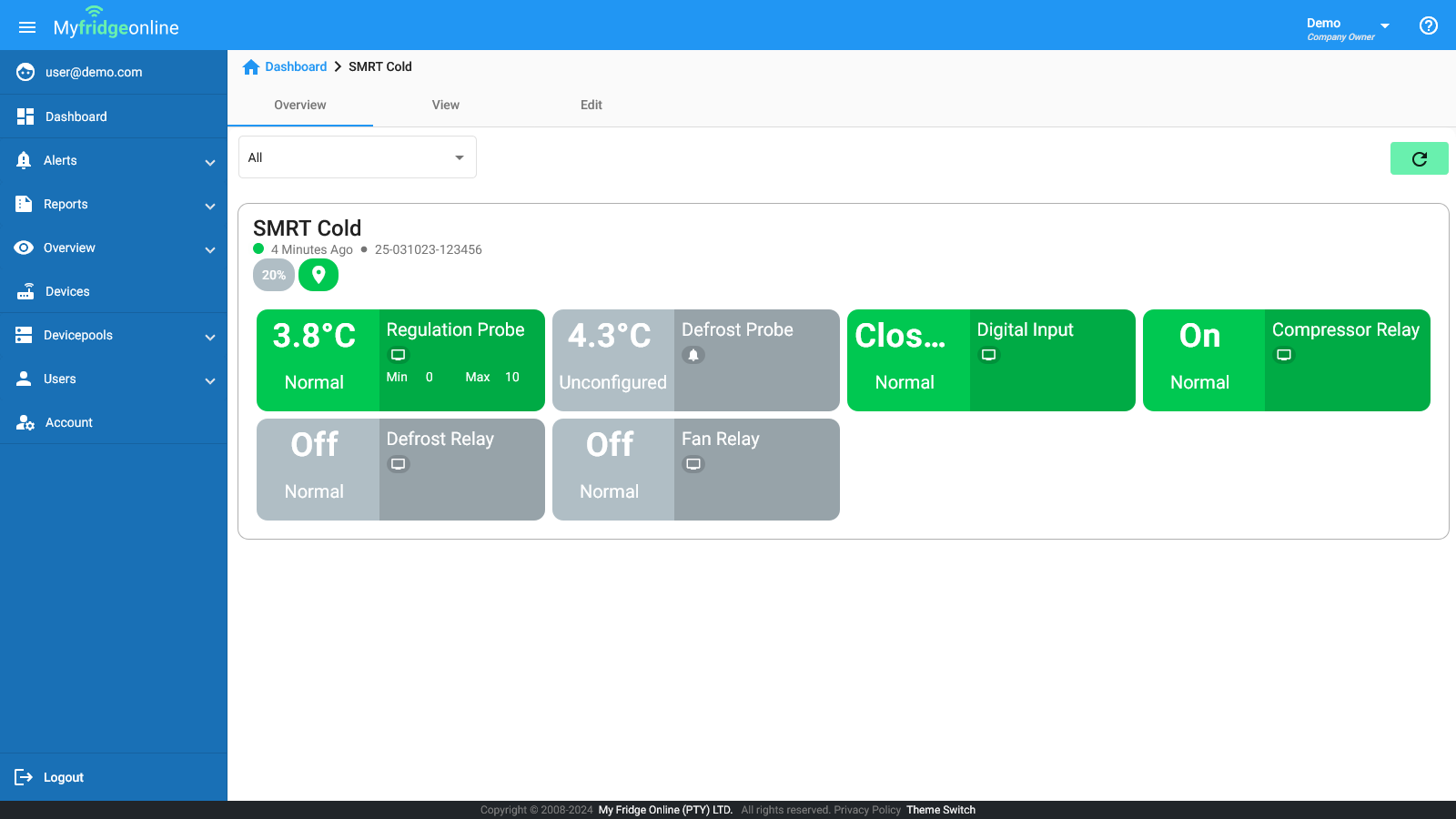Click the Max 10 value on Regulation Probe
The image size is (1456, 819).
click(x=492, y=377)
